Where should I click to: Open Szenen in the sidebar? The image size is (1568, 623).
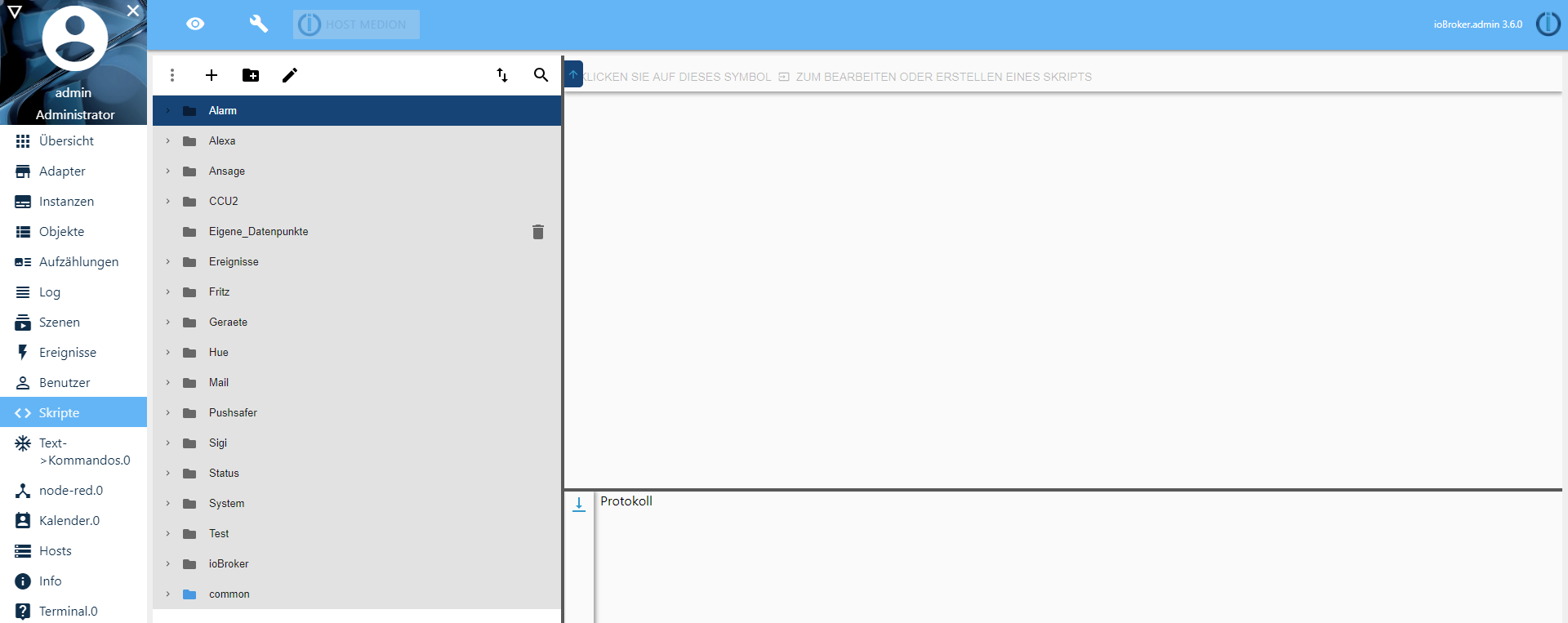tap(73, 323)
